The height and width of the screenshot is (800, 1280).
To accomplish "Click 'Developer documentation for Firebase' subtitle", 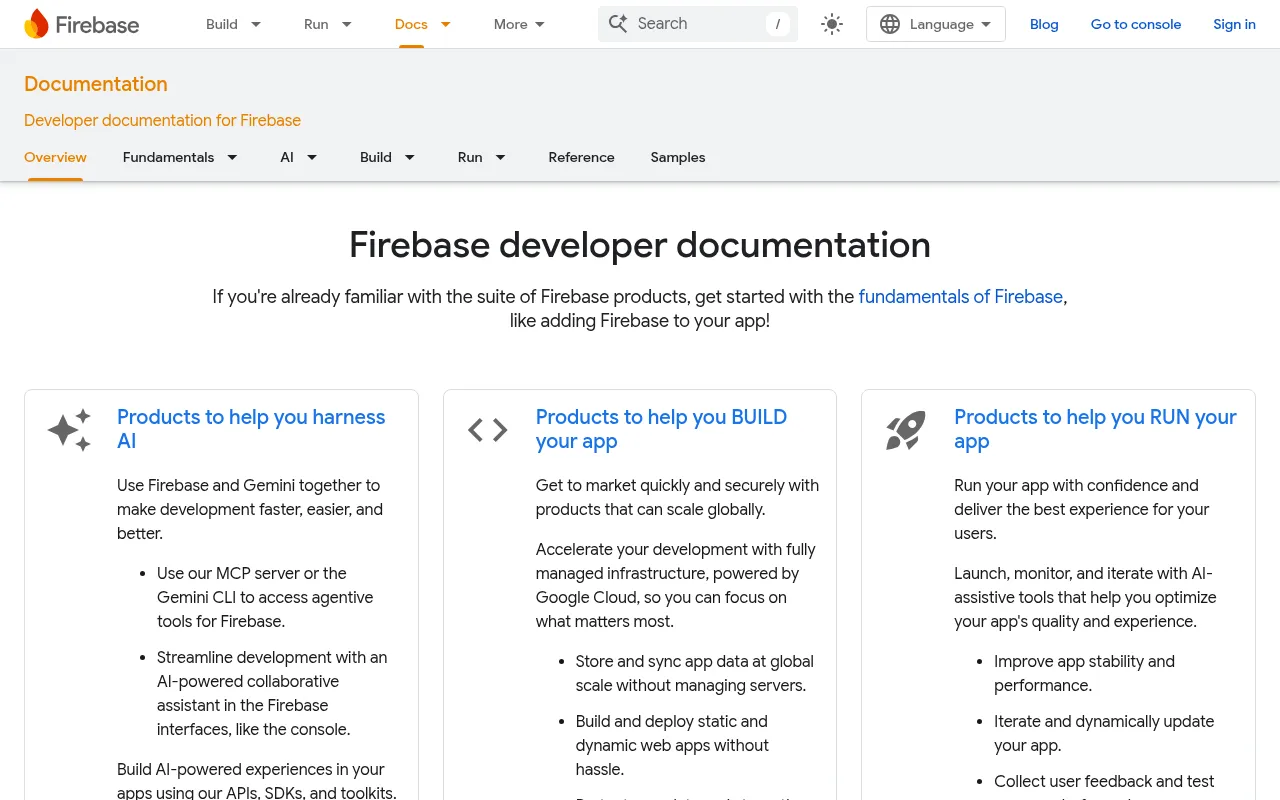I will tap(162, 120).
